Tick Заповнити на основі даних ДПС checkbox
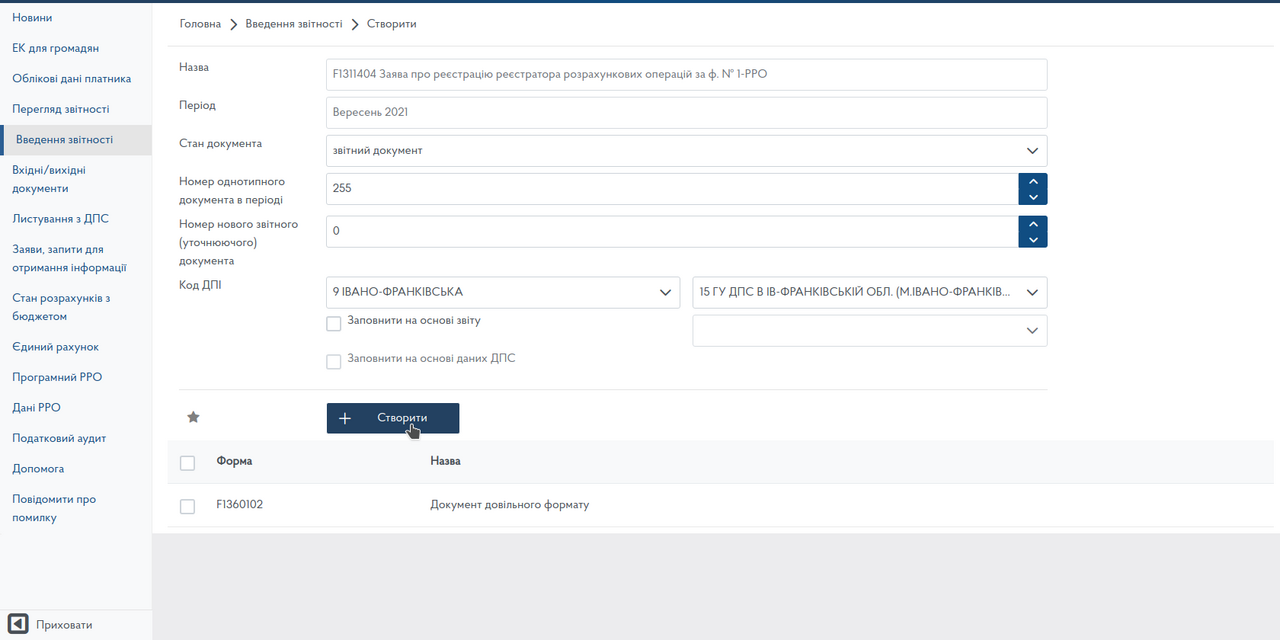The image size is (1280, 640). click(x=334, y=360)
